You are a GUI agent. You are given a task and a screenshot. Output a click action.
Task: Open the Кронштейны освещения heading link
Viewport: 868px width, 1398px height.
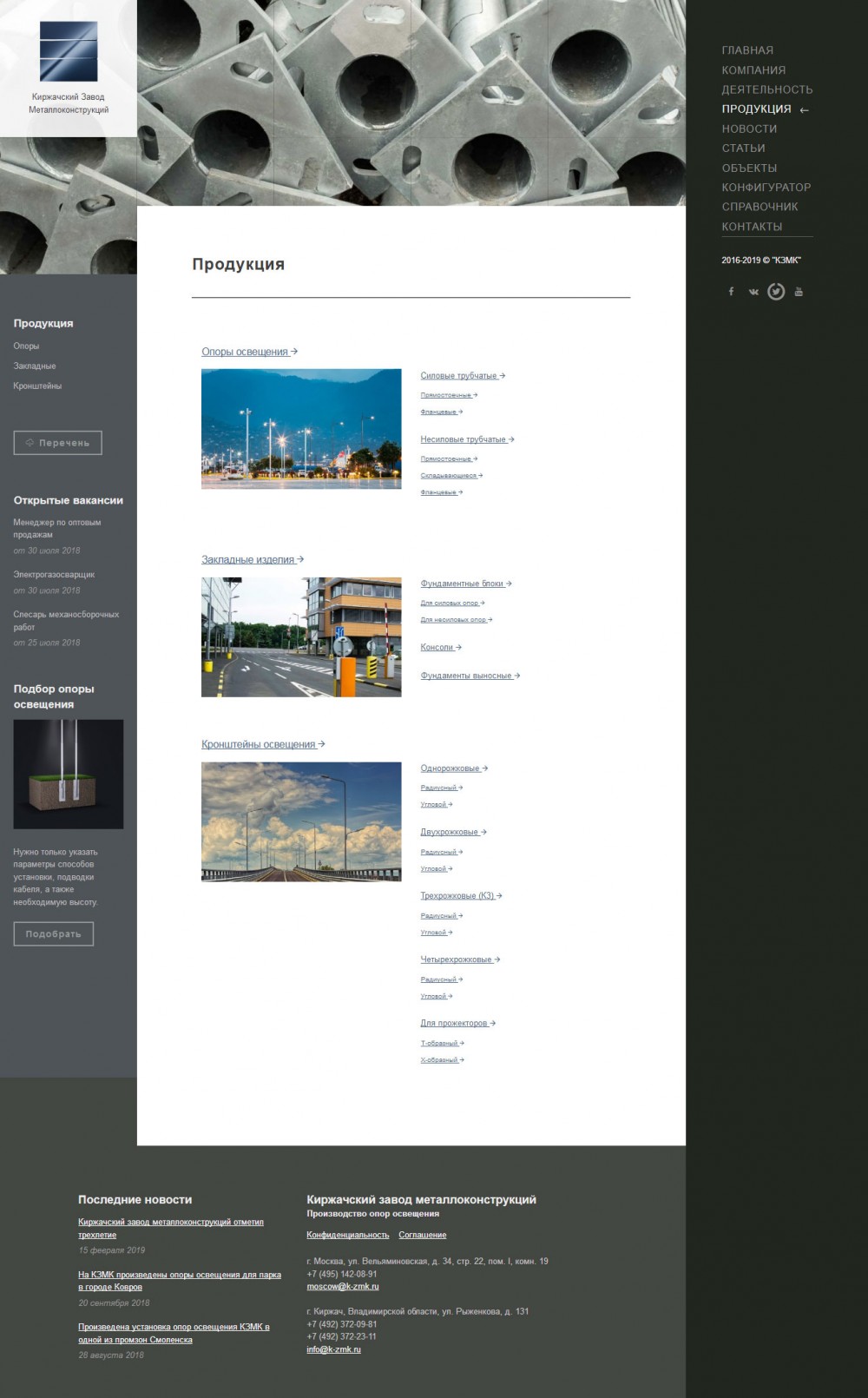pyautogui.click(x=263, y=744)
